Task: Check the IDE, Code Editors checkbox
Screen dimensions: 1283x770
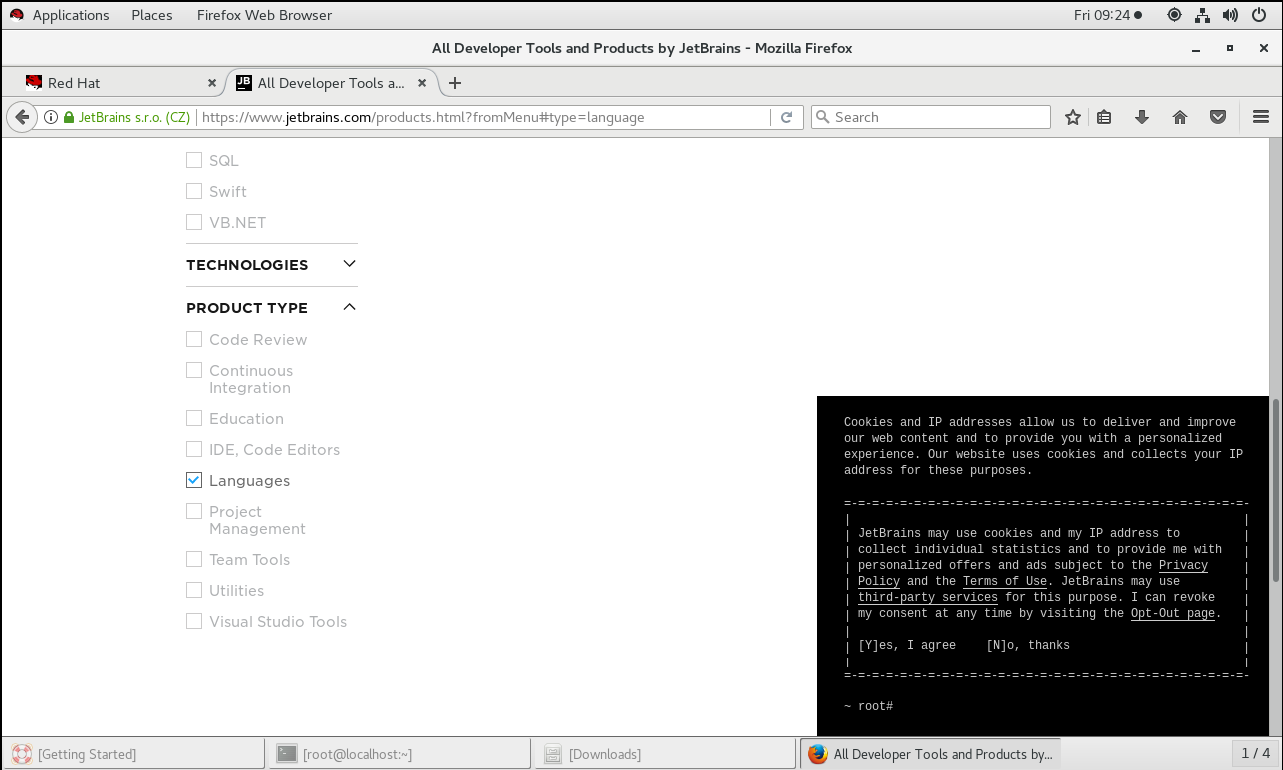Action: (x=194, y=449)
